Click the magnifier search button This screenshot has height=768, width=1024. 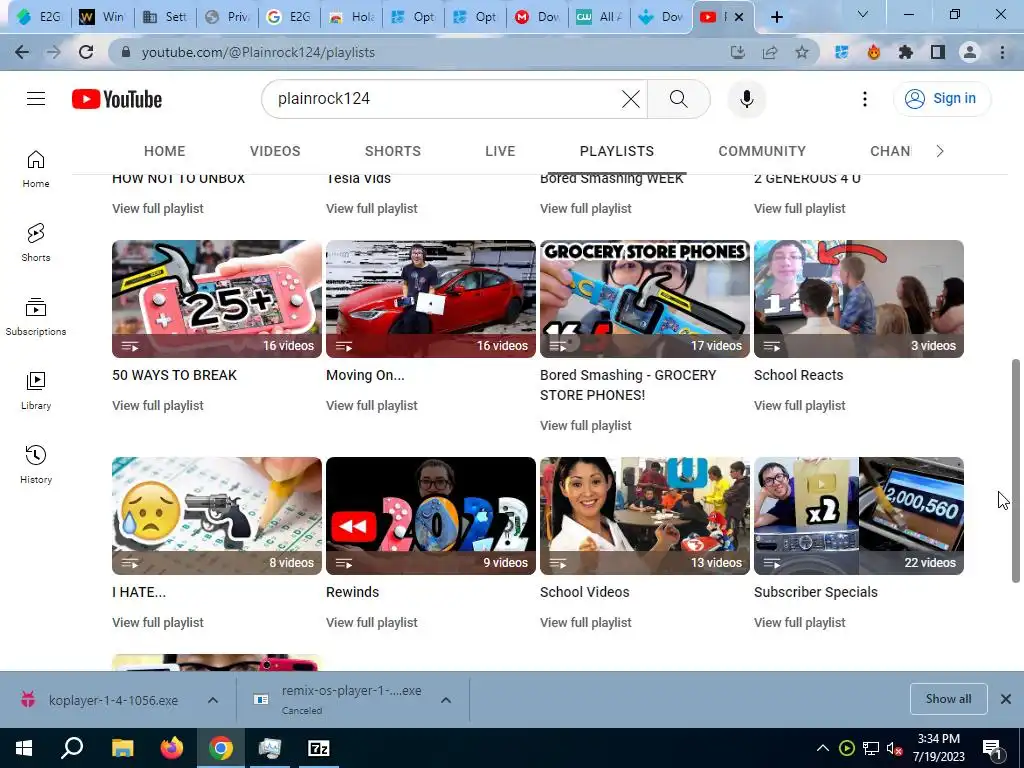(679, 99)
